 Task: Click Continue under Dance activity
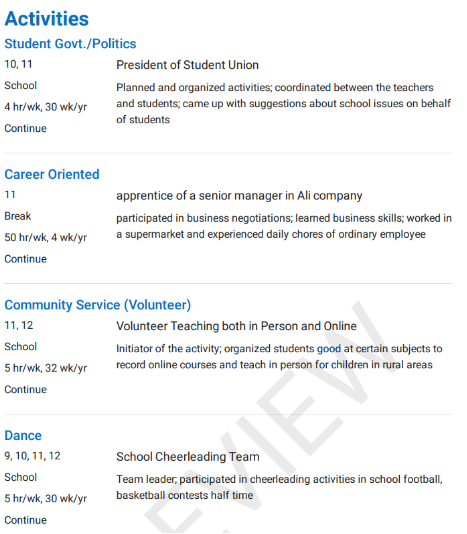point(26,520)
